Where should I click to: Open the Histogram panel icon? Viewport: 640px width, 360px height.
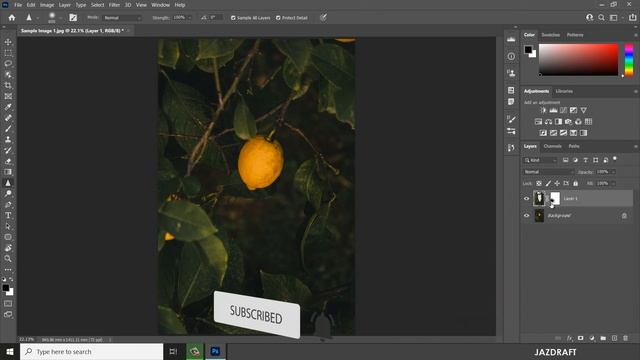[511, 40]
